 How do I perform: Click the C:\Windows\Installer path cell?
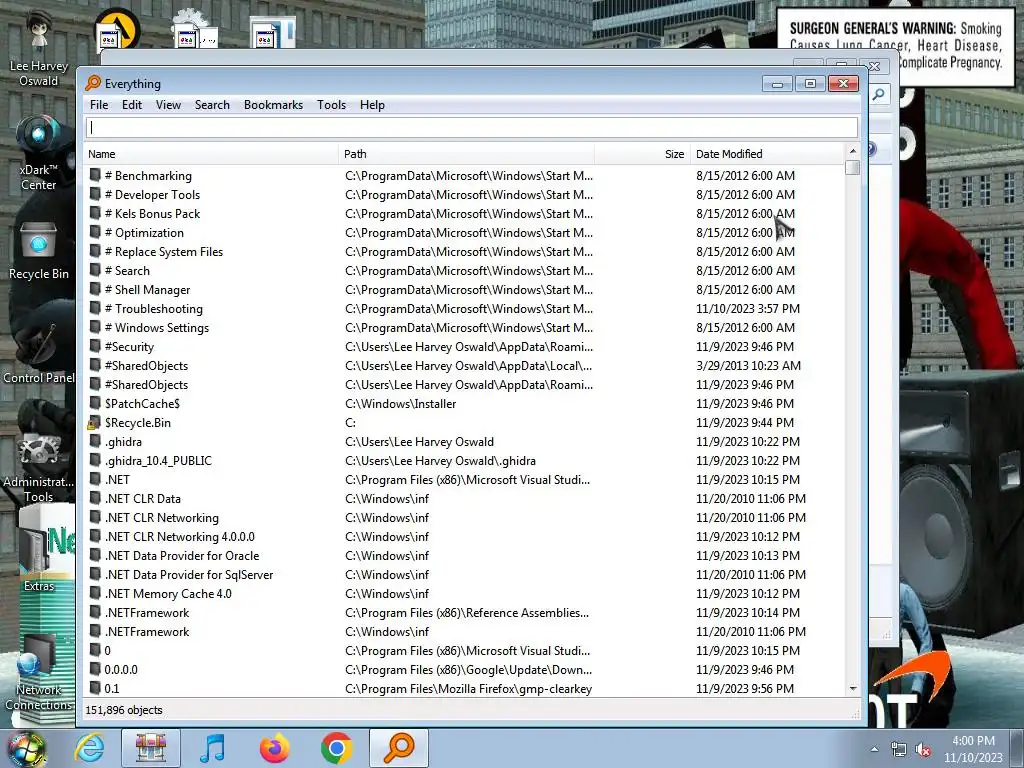(x=400, y=404)
